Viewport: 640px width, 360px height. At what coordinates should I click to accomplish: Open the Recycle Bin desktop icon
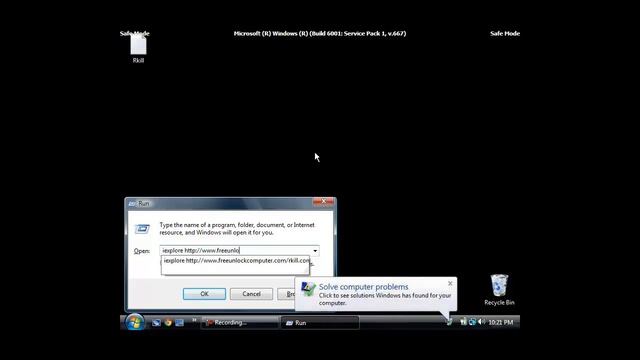coord(499,289)
